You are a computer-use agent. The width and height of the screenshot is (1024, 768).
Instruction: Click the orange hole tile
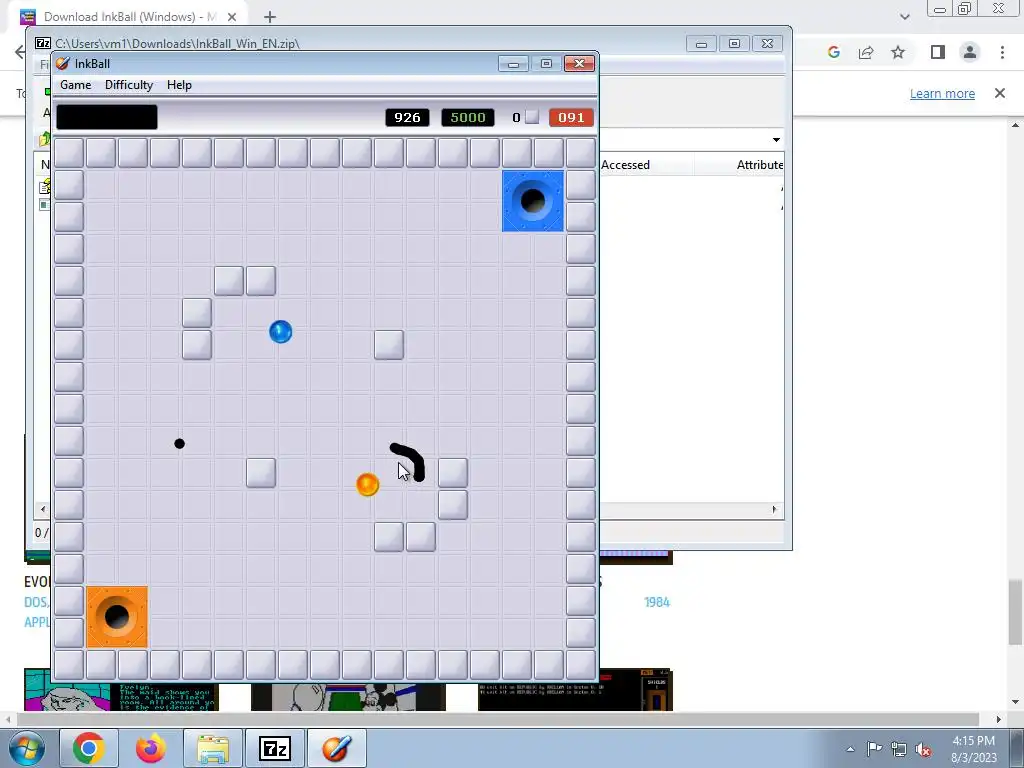[x=117, y=616]
